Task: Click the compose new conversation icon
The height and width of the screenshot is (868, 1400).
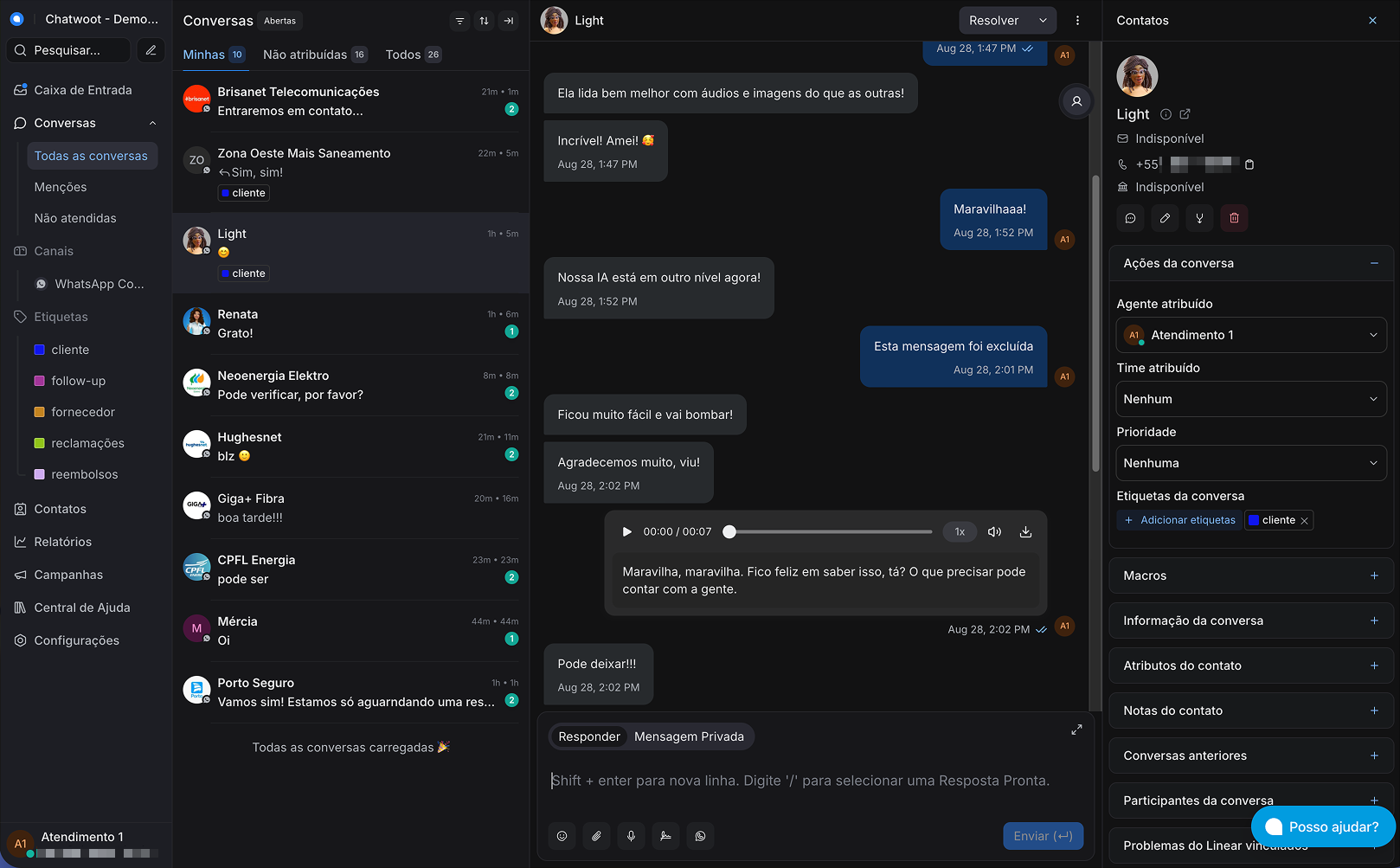Action: pyautogui.click(x=151, y=50)
